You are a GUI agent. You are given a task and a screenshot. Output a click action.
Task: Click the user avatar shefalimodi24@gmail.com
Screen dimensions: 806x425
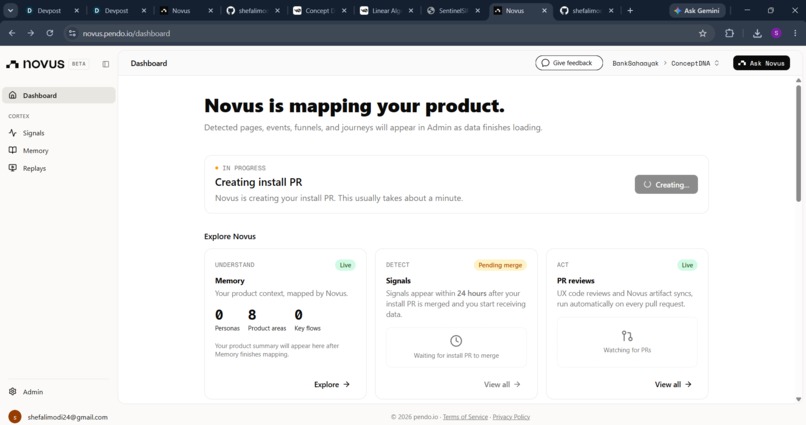(x=15, y=417)
